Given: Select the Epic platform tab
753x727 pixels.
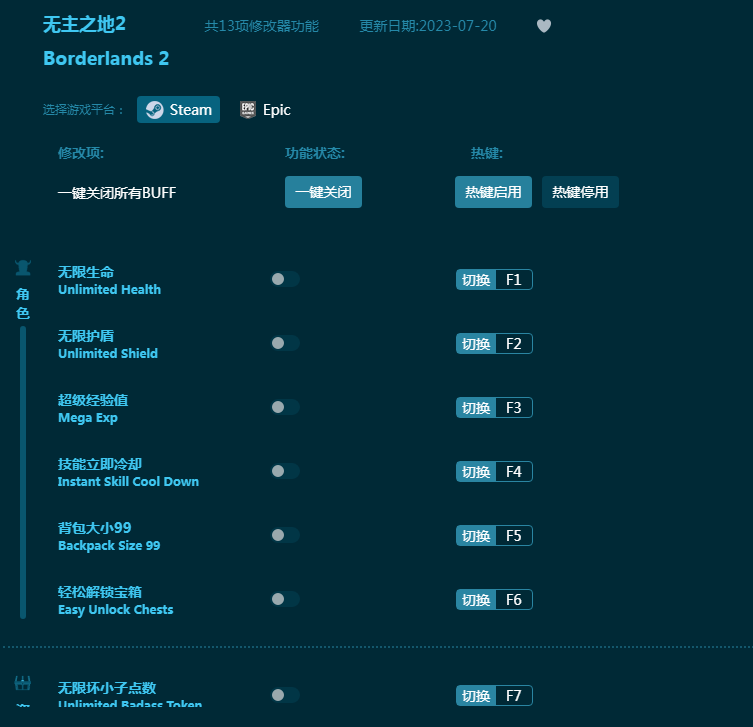Looking at the screenshot, I should coord(266,109).
